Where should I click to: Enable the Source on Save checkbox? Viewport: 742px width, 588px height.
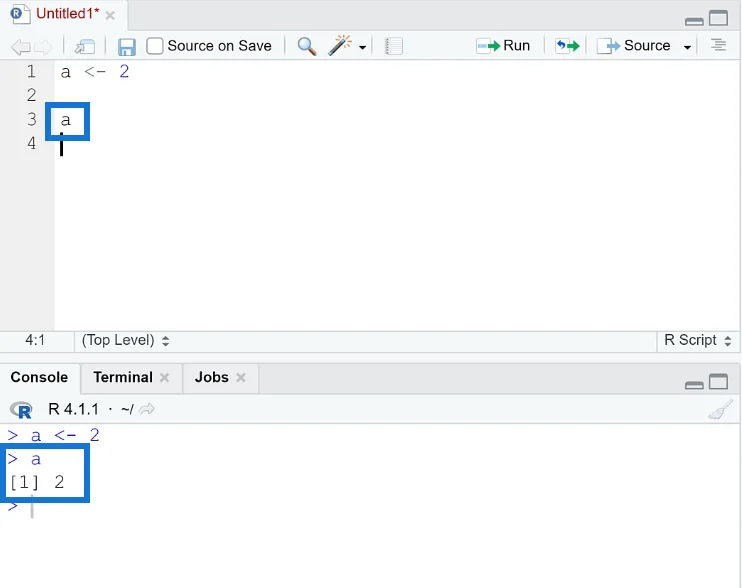point(155,46)
